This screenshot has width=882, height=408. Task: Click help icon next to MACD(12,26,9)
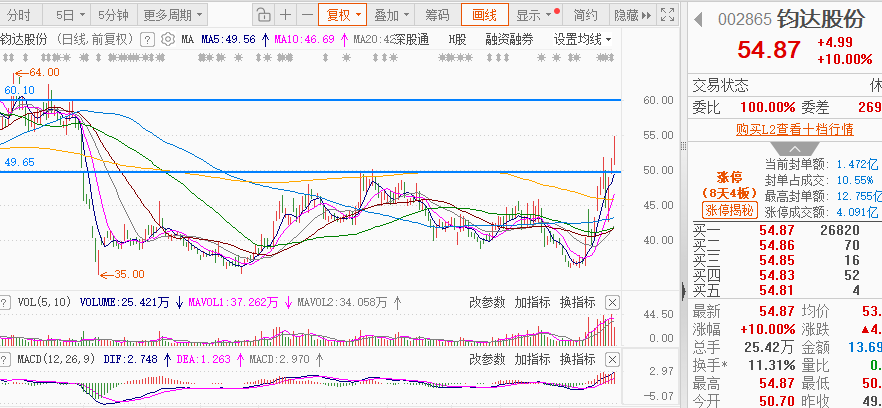click(5, 359)
